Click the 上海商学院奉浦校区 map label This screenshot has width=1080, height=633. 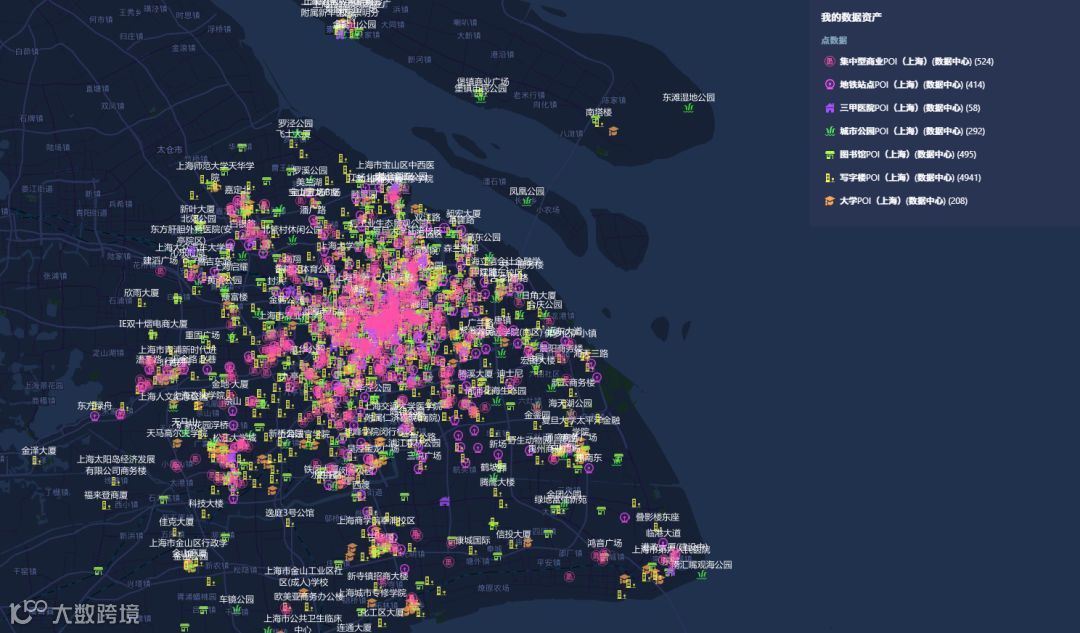click(x=375, y=521)
